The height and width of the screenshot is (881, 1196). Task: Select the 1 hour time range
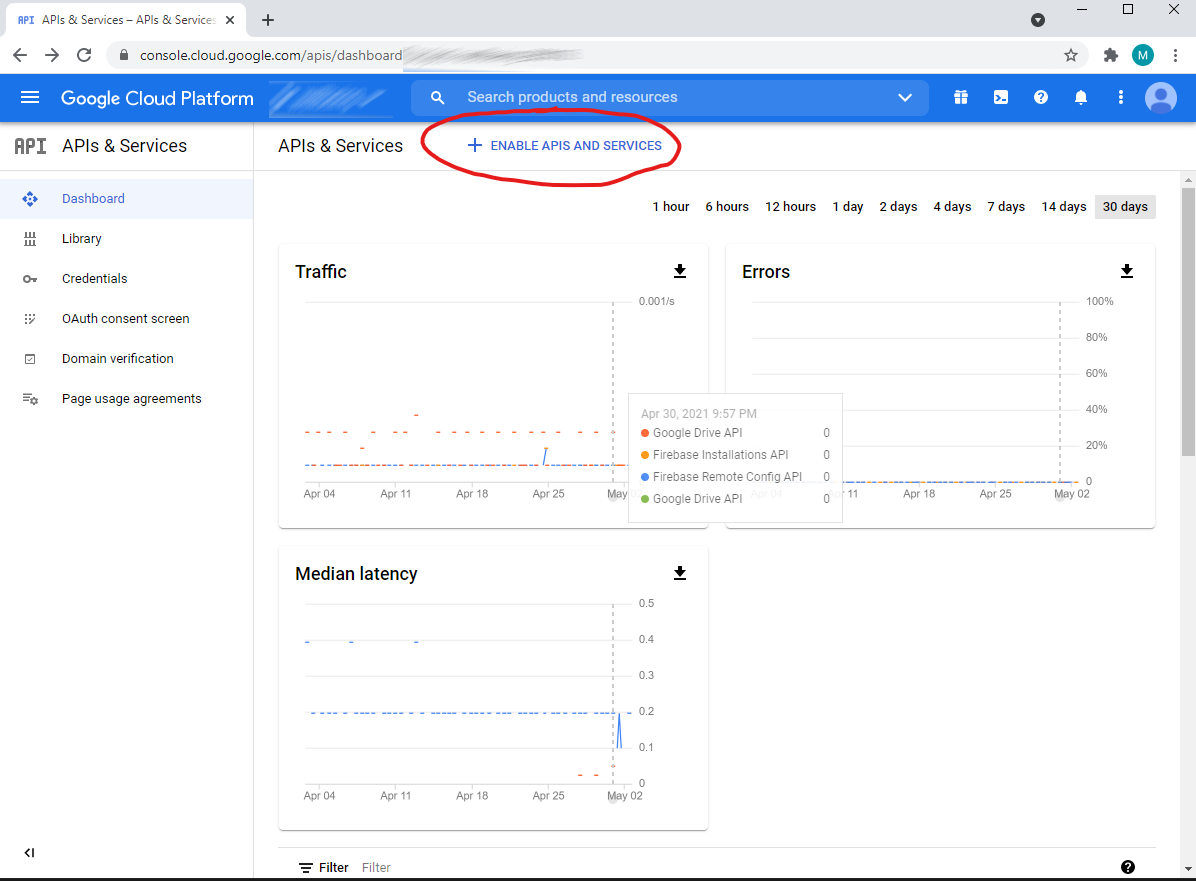(x=671, y=207)
